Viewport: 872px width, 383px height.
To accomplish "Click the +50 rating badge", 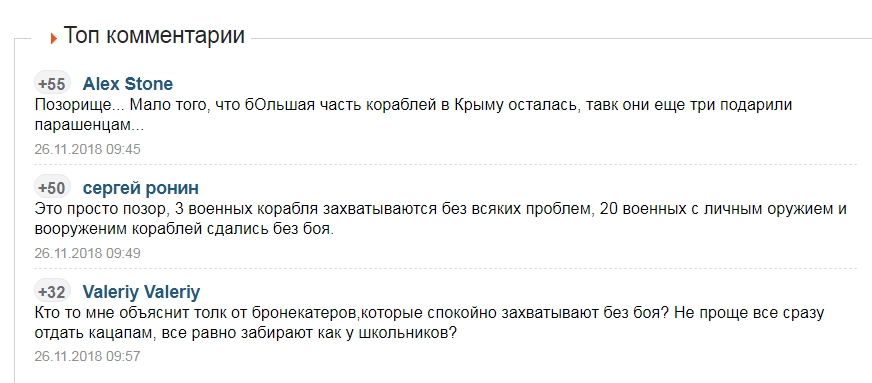I will (x=52, y=188).
